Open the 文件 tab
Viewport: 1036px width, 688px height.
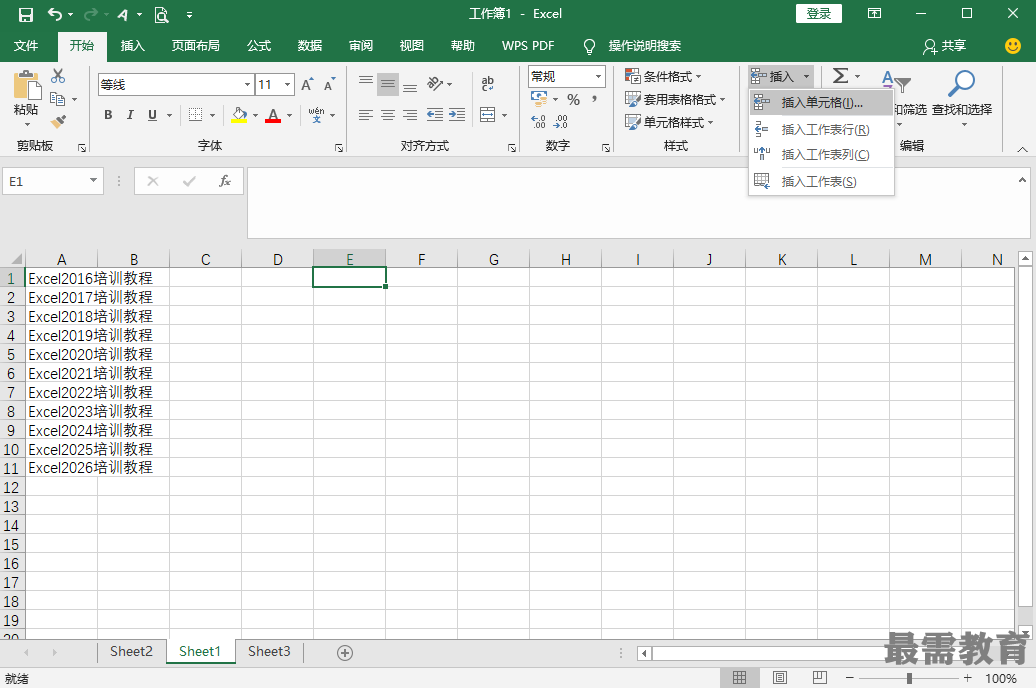(x=26, y=46)
